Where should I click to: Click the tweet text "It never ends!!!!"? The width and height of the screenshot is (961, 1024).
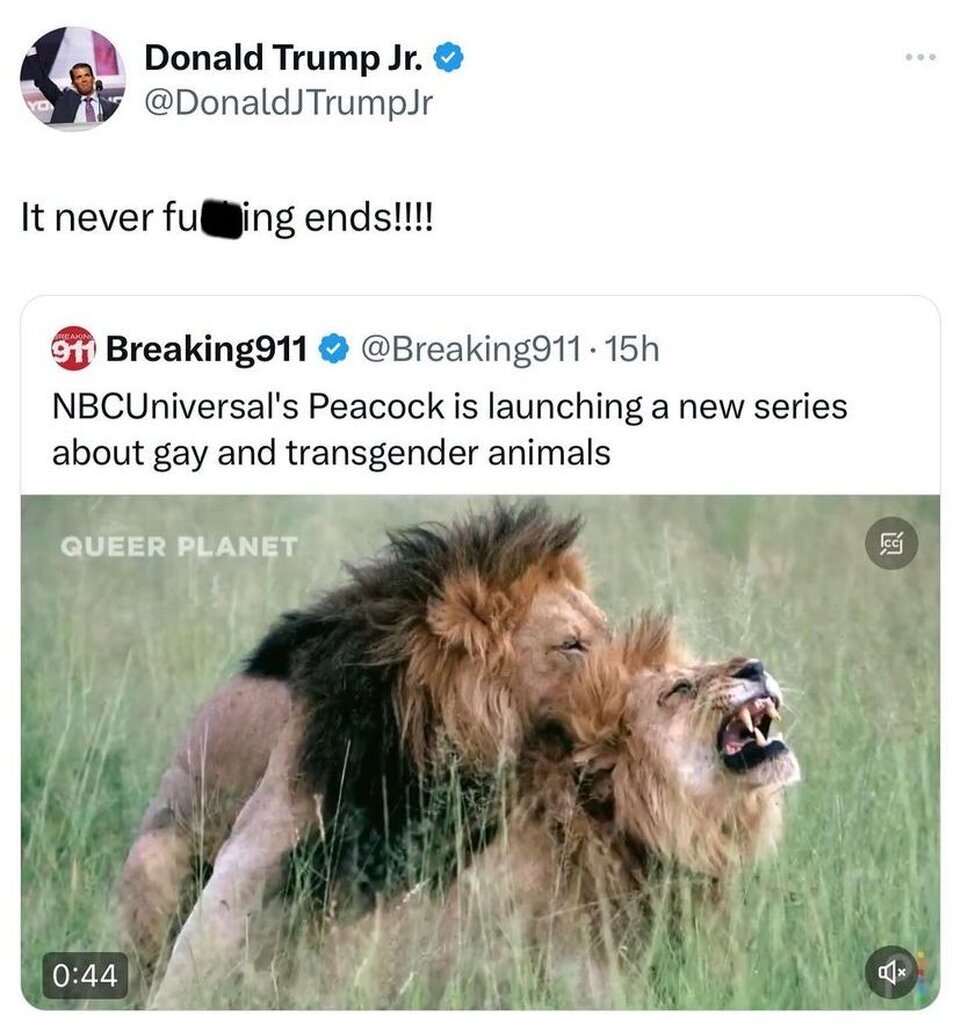(x=227, y=217)
